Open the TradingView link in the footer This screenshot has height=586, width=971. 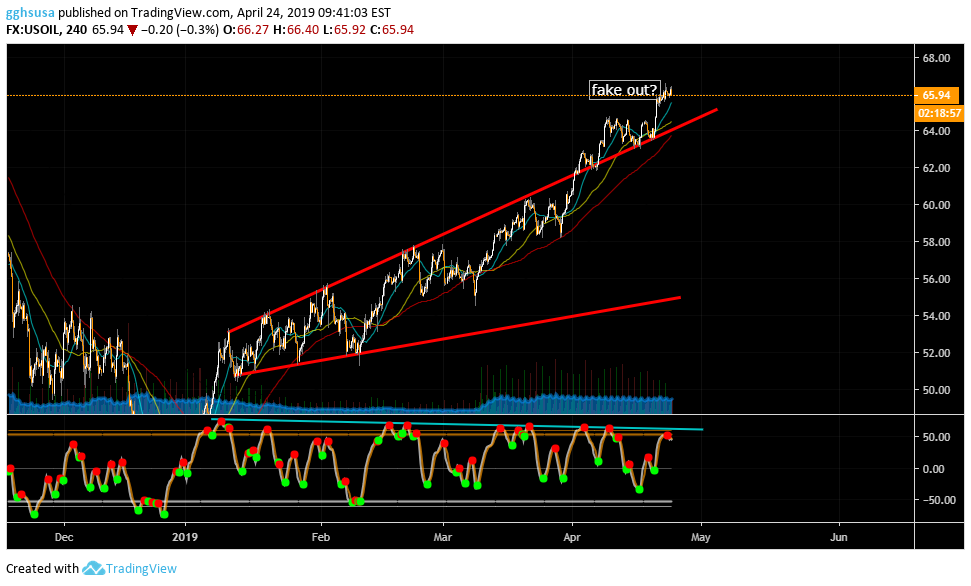141,569
